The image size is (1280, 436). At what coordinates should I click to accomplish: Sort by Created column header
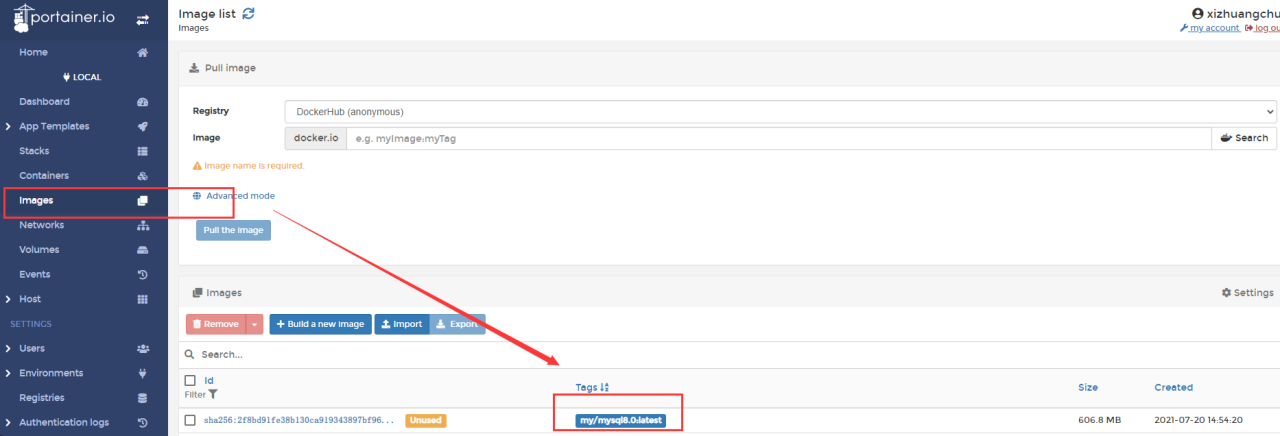pyautogui.click(x=1174, y=387)
